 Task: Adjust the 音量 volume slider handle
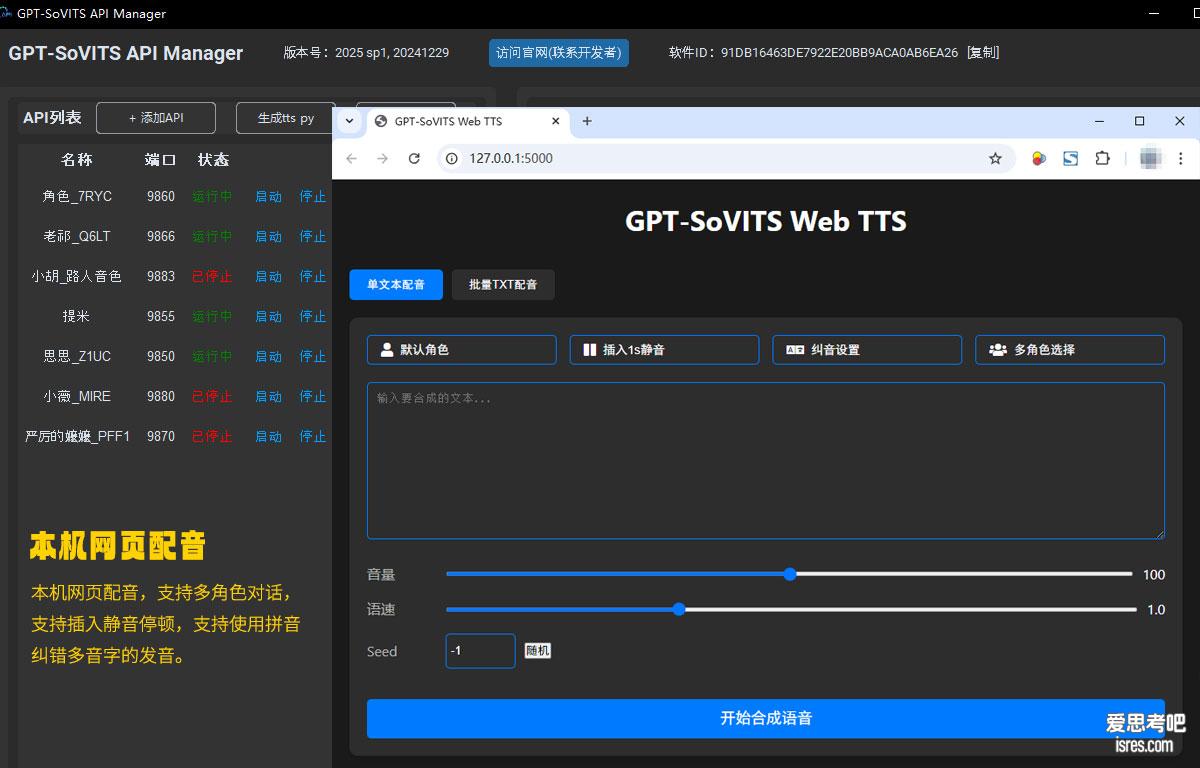click(790, 574)
